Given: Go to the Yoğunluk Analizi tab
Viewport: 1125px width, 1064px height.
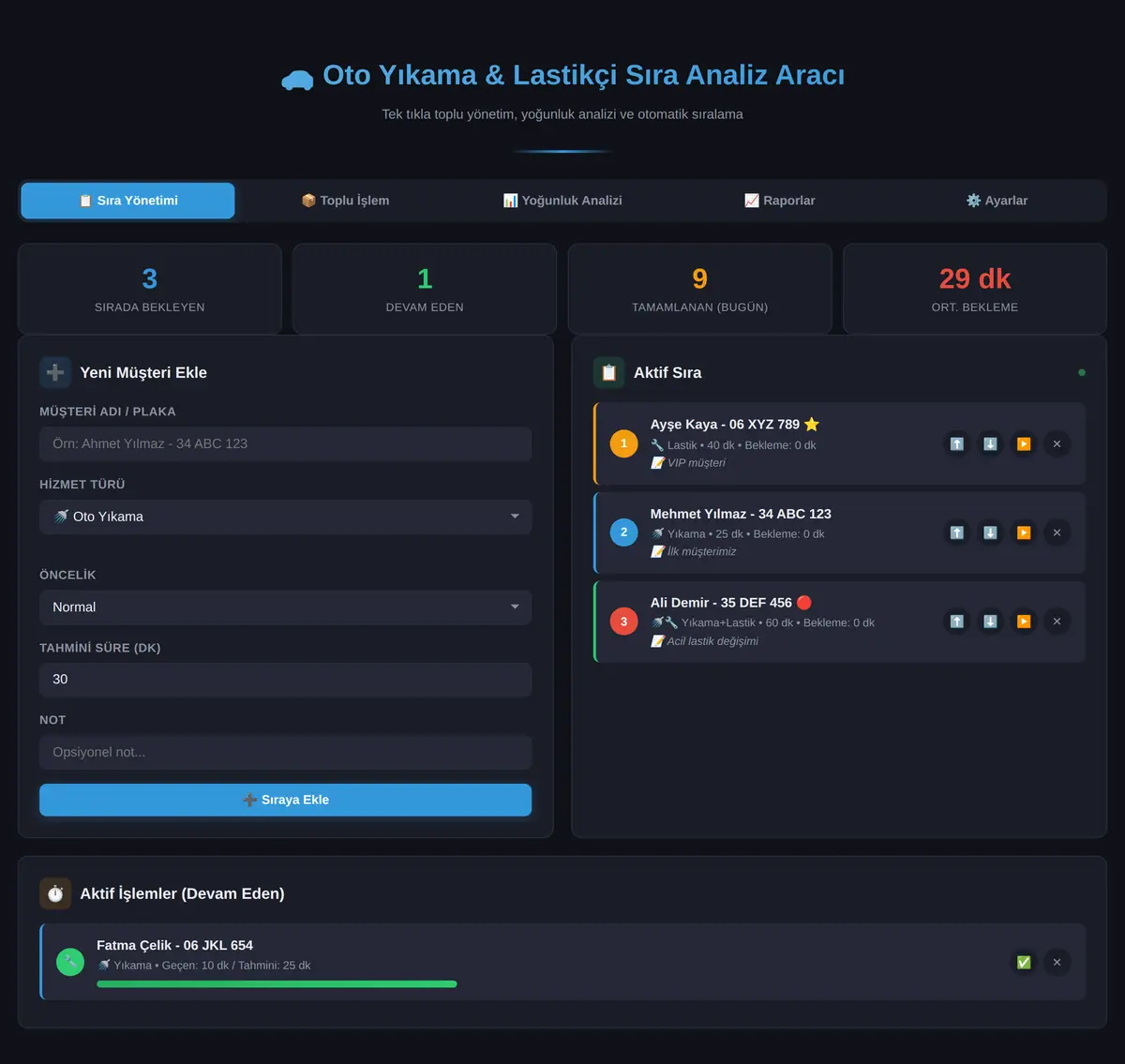Looking at the screenshot, I should (562, 201).
